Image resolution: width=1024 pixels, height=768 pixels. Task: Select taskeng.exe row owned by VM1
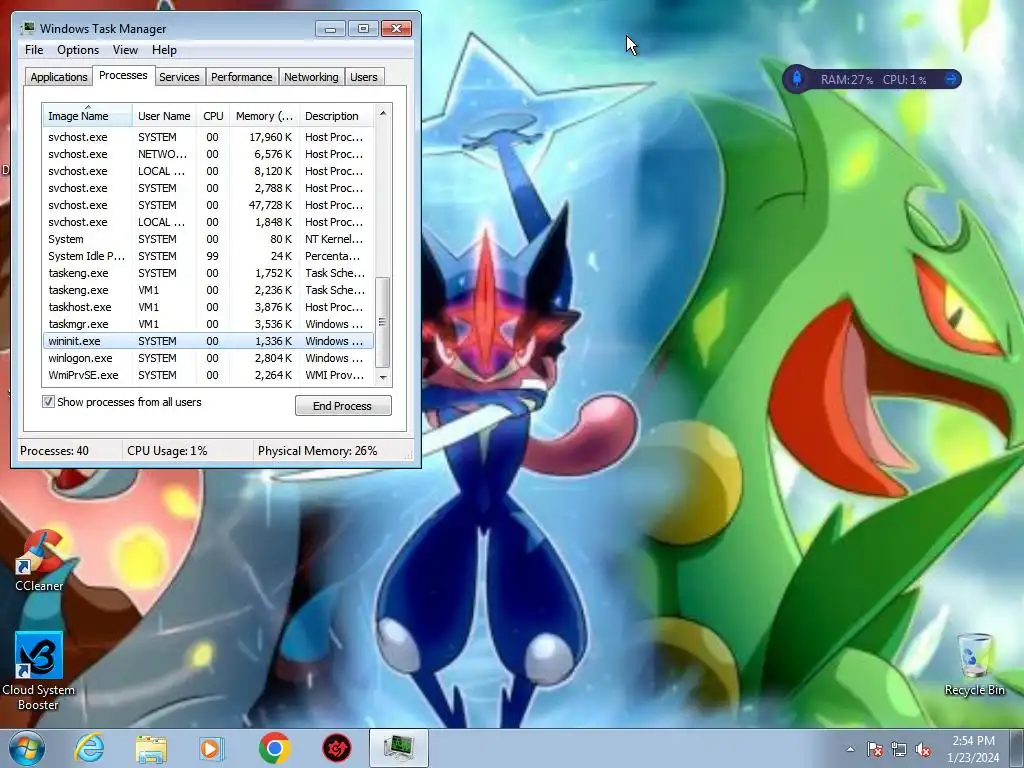(x=208, y=290)
